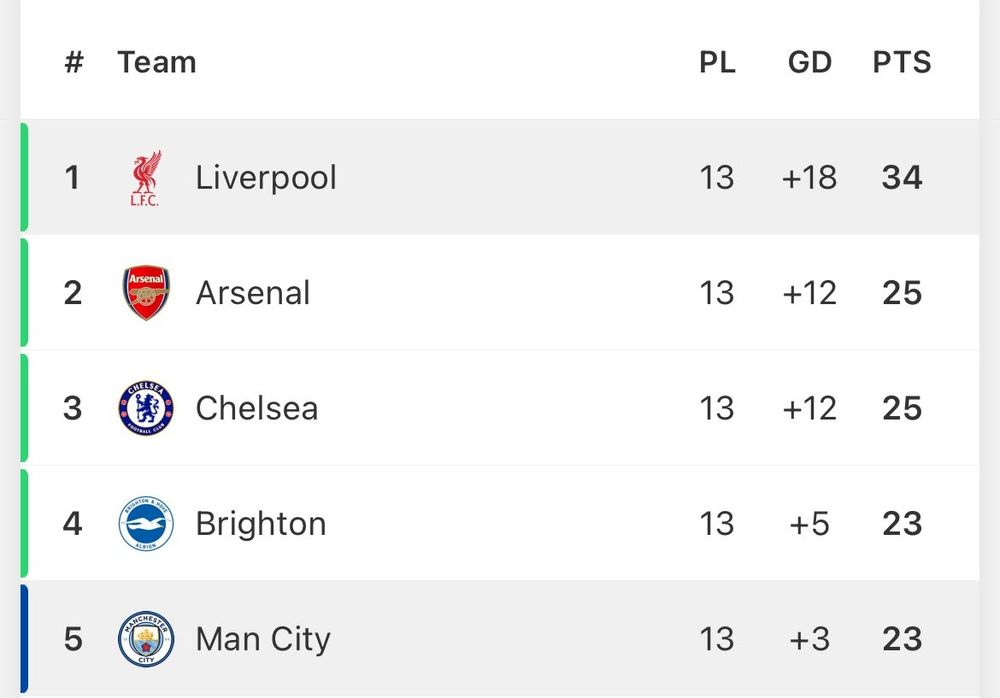This screenshot has height=698, width=1000.
Task: Tap Liverpool's +18 goal difference
Action: click(x=810, y=178)
